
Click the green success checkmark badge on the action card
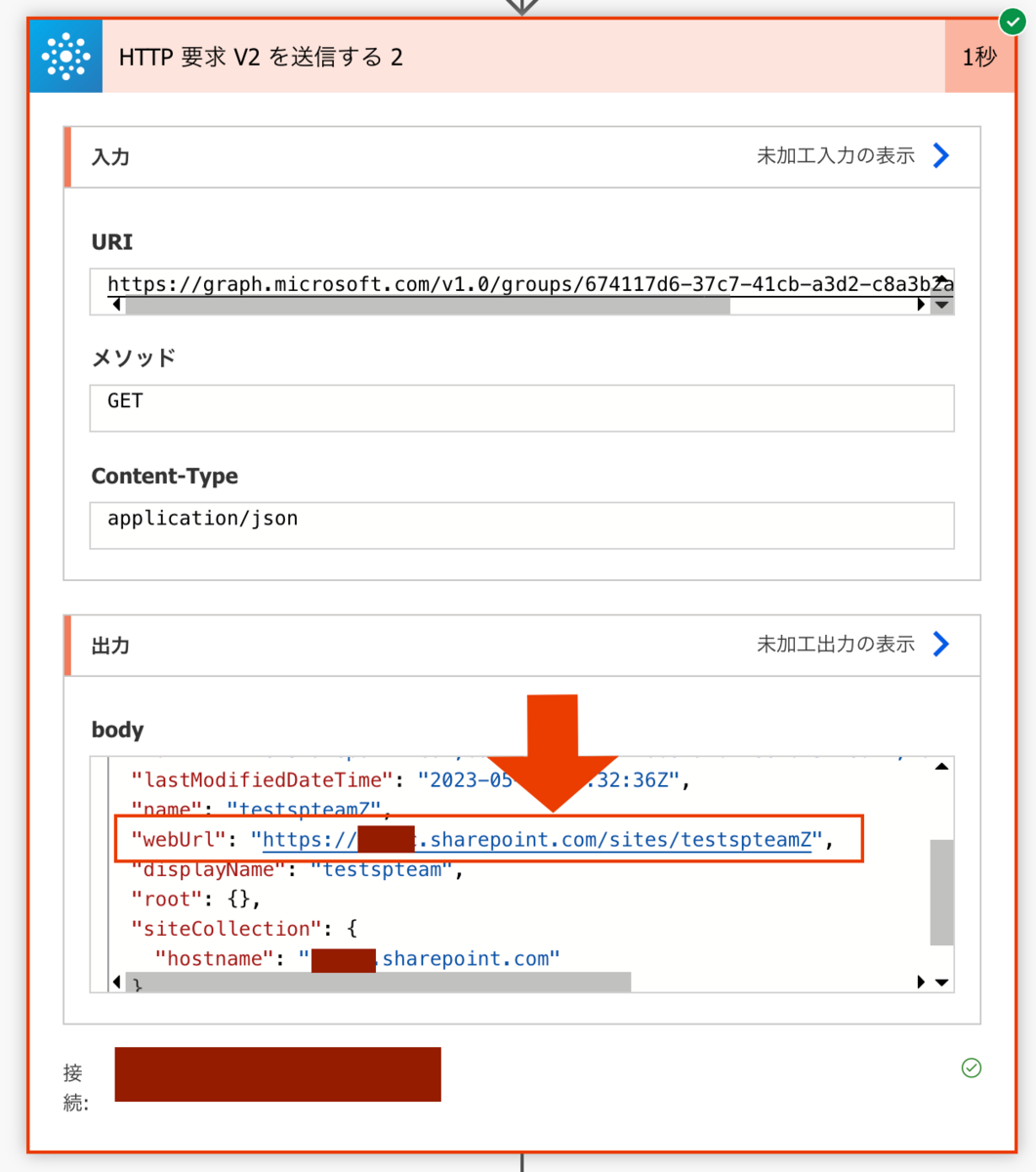1013,20
